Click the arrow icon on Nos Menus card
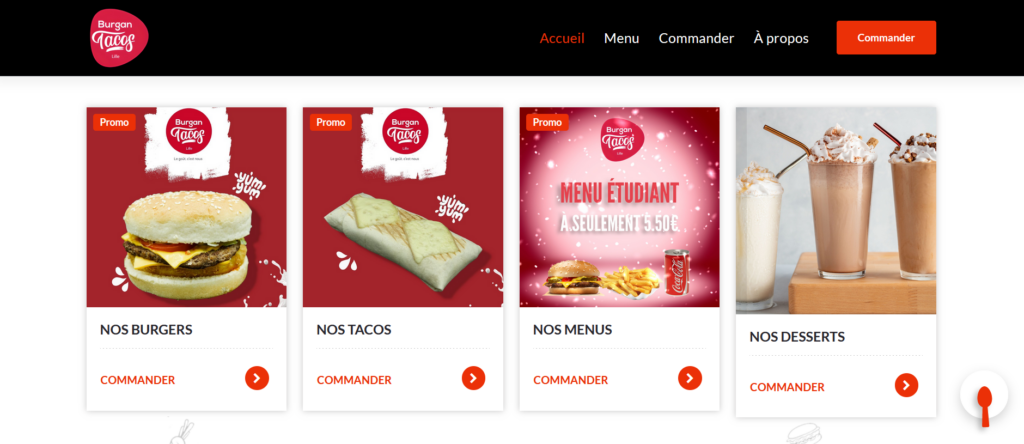1024x444 pixels. [x=690, y=378]
